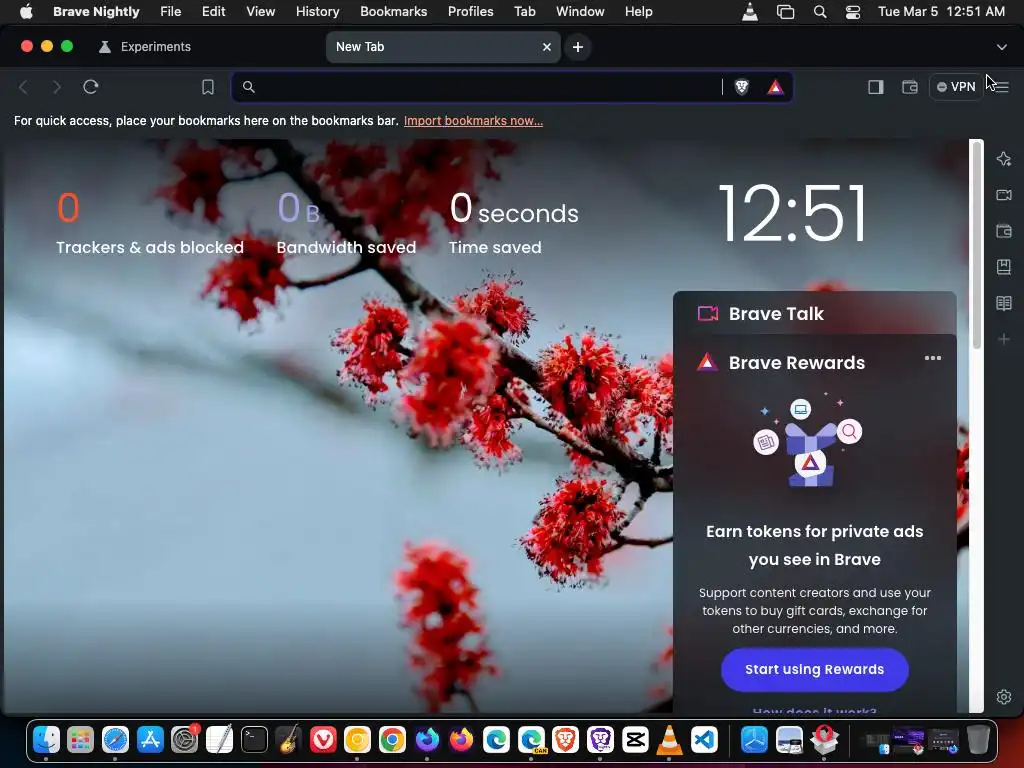Open Brave Rewards card options menu
Screen dimensions: 1024x768
[x=933, y=358]
